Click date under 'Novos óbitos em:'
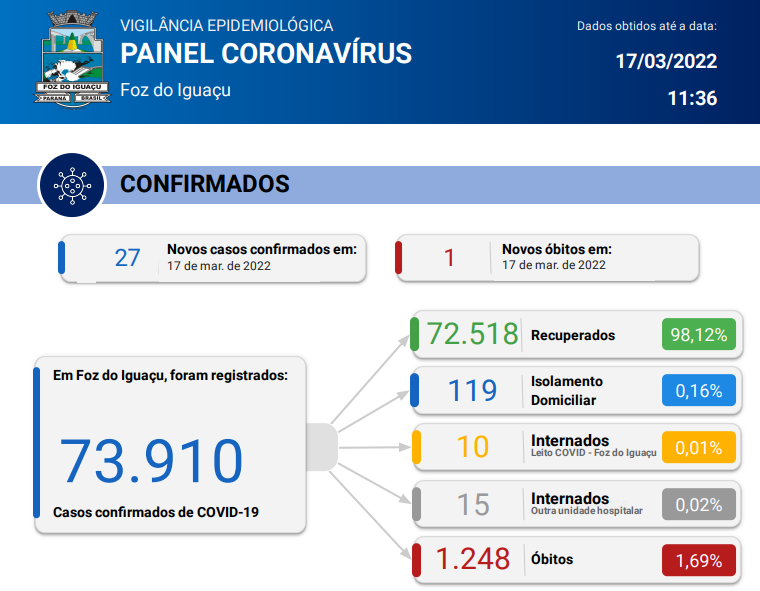This screenshot has height=591, width=760. [554, 265]
